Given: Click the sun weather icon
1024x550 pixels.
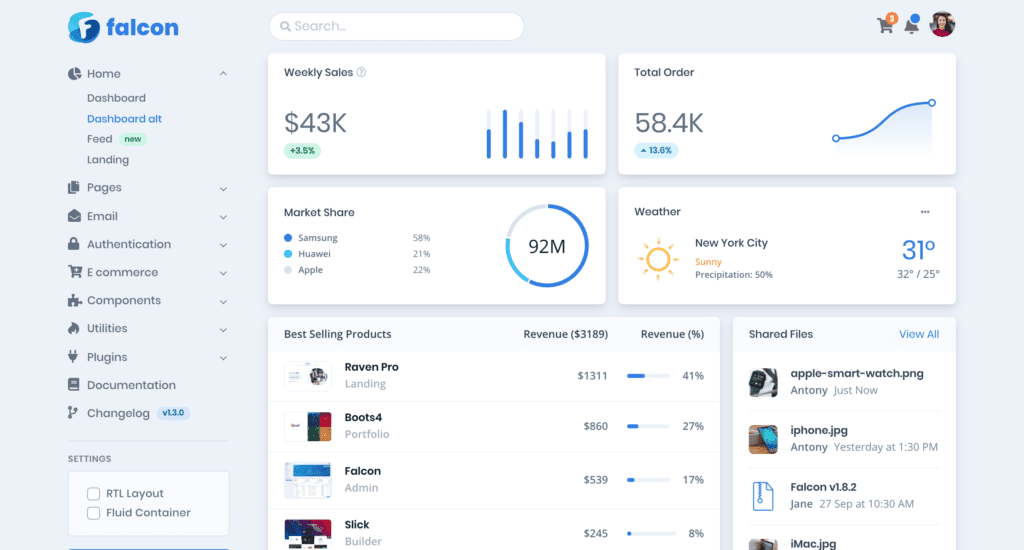Looking at the screenshot, I should tap(658, 259).
